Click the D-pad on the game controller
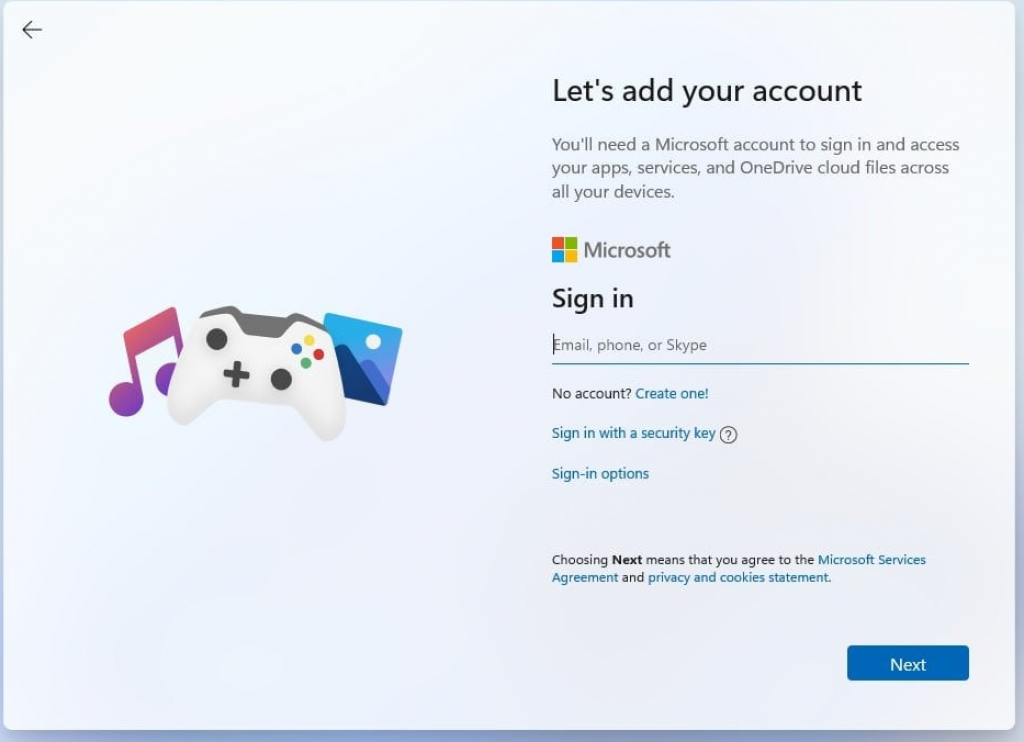The height and width of the screenshot is (742, 1024). [236, 375]
